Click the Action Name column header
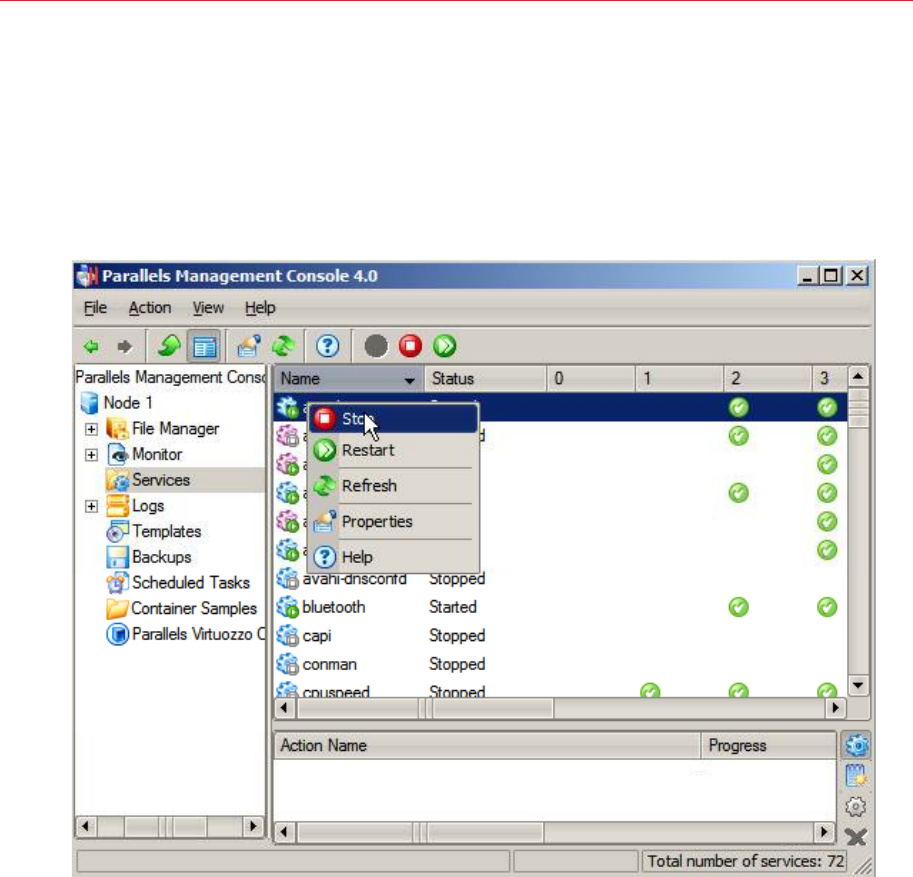The width and height of the screenshot is (913, 877). click(x=487, y=745)
